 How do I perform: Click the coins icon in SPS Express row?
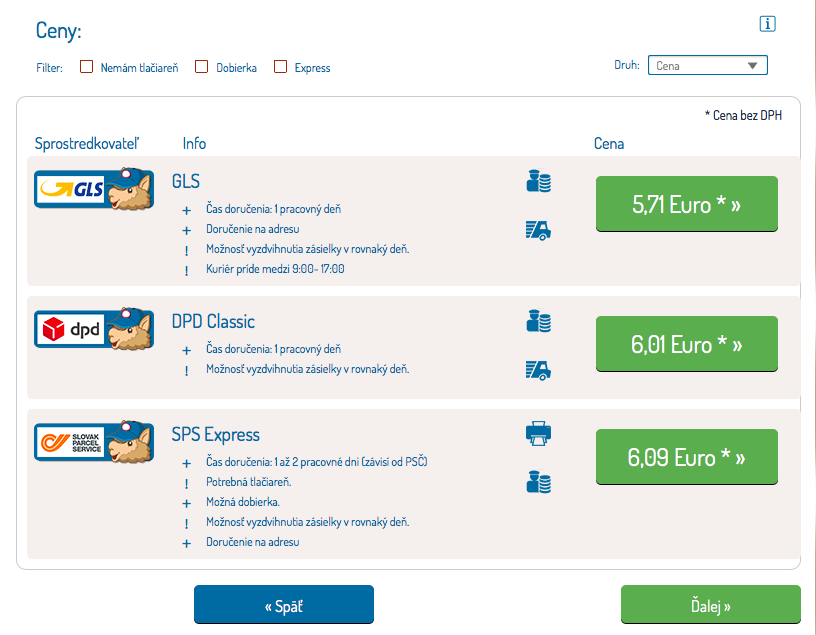point(539,482)
